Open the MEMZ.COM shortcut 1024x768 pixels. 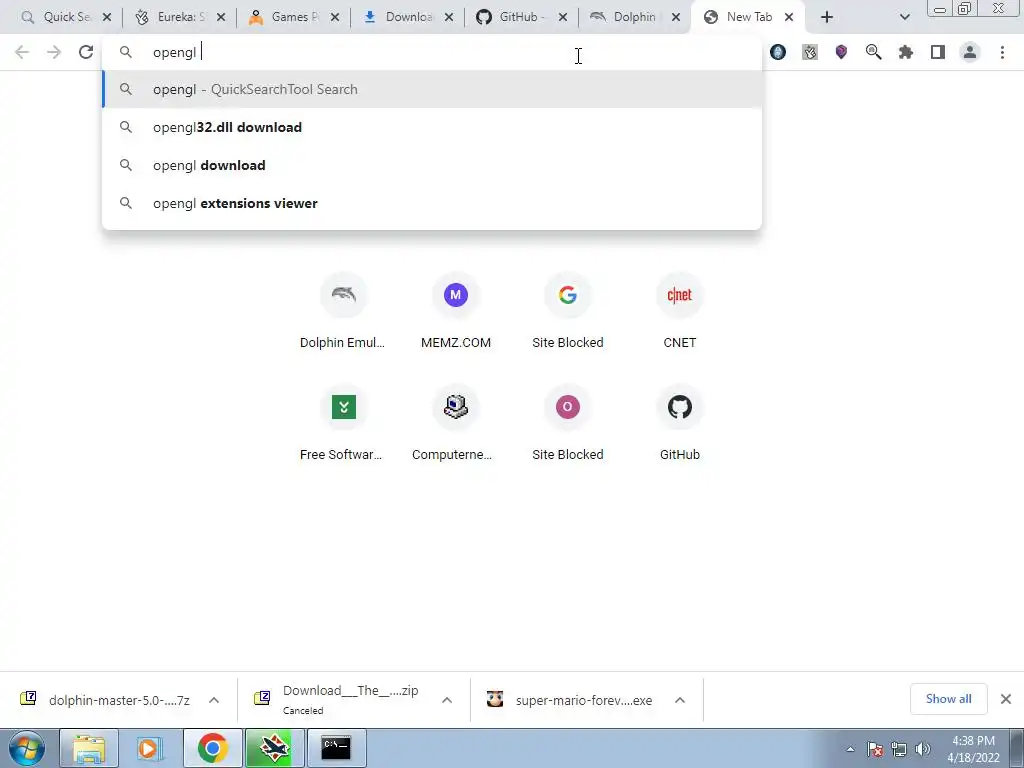[x=456, y=313]
